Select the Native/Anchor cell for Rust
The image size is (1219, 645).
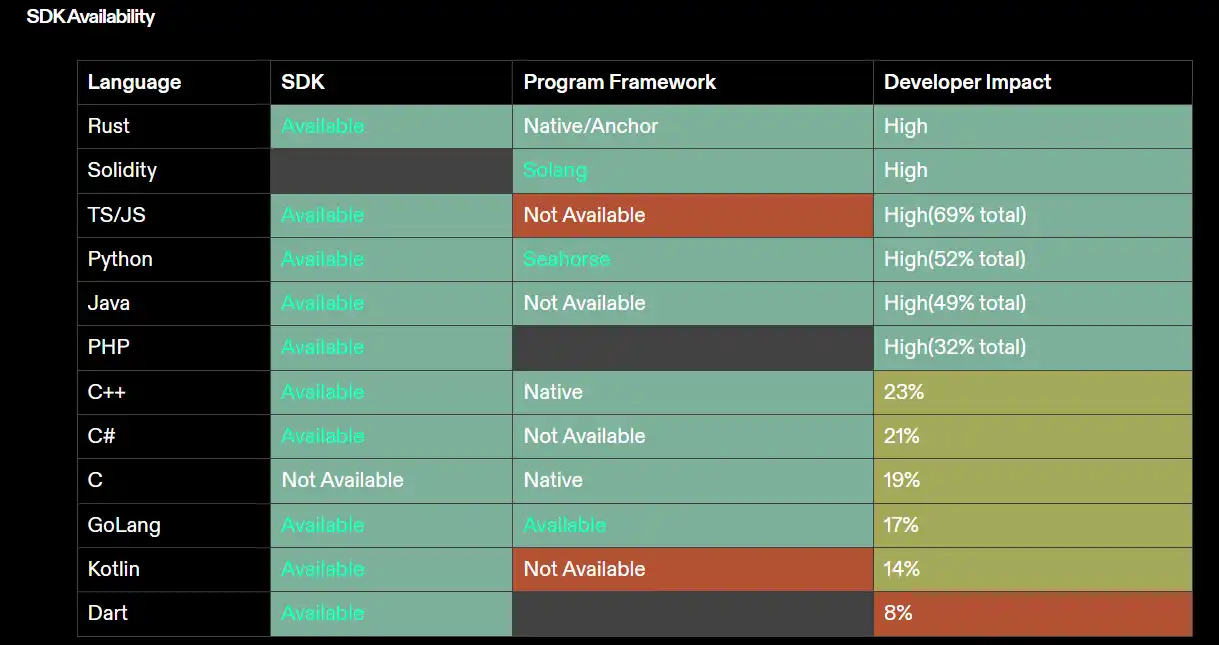(590, 127)
